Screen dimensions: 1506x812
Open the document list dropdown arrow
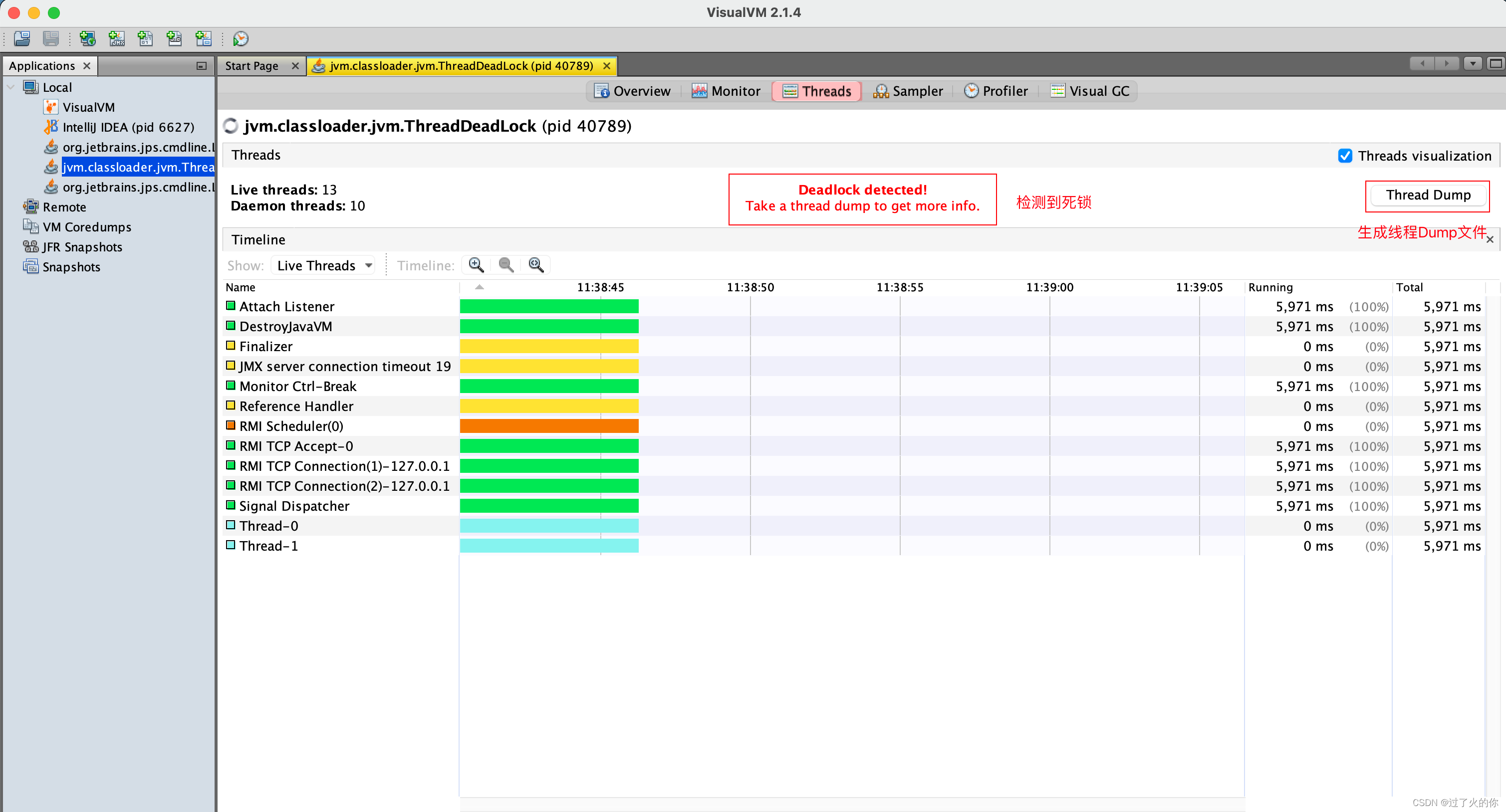1472,63
